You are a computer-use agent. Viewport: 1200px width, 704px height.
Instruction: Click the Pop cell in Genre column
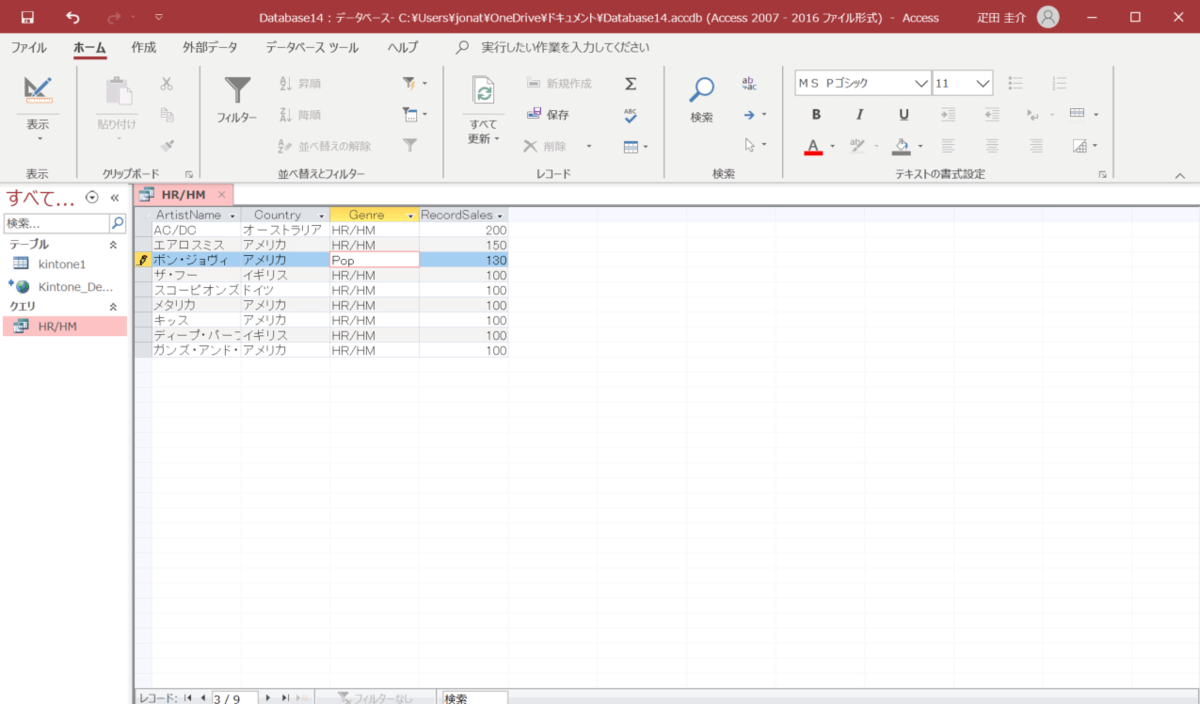click(374, 260)
